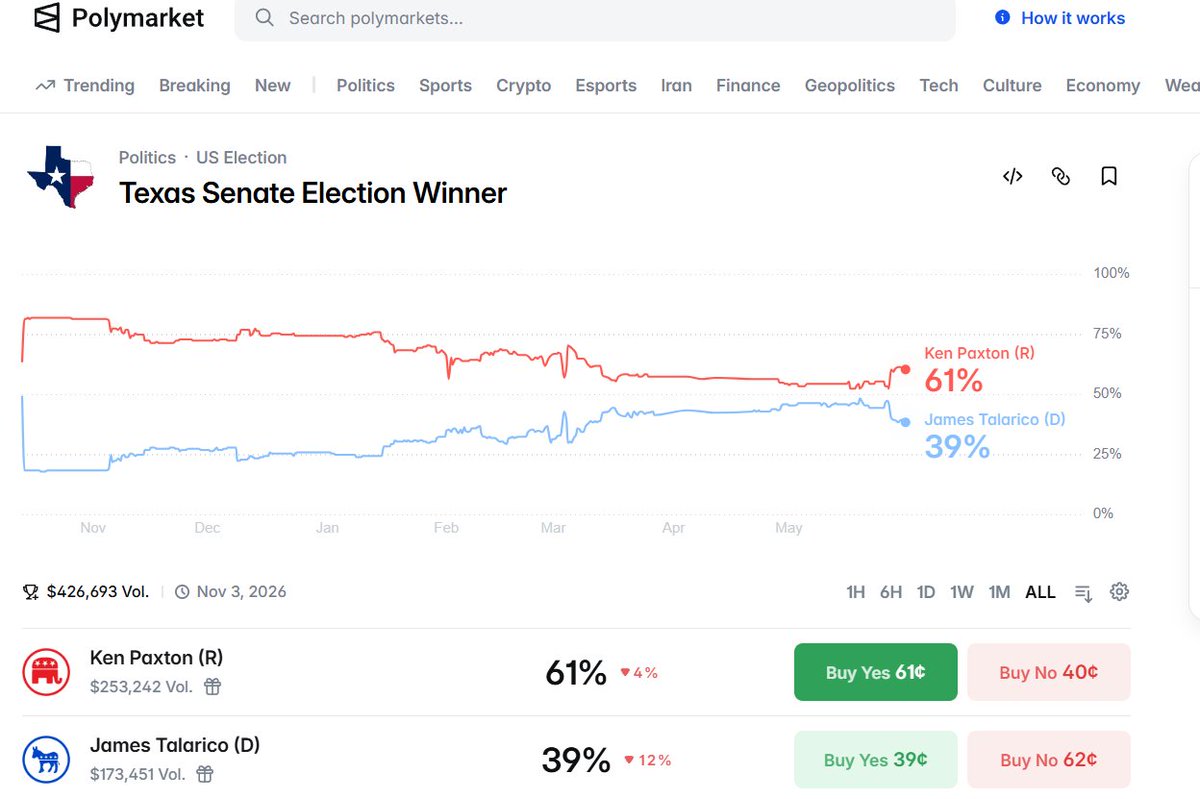
Task: Select the 1H chart timeframe
Action: click(x=855, y=592)
